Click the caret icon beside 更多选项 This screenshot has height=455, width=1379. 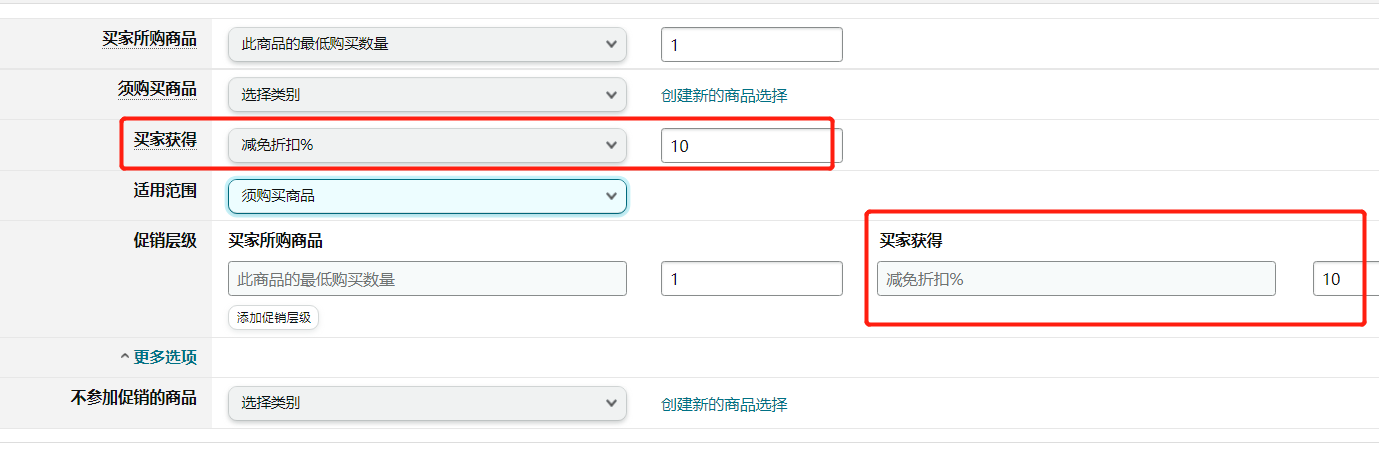pos(124,357)
